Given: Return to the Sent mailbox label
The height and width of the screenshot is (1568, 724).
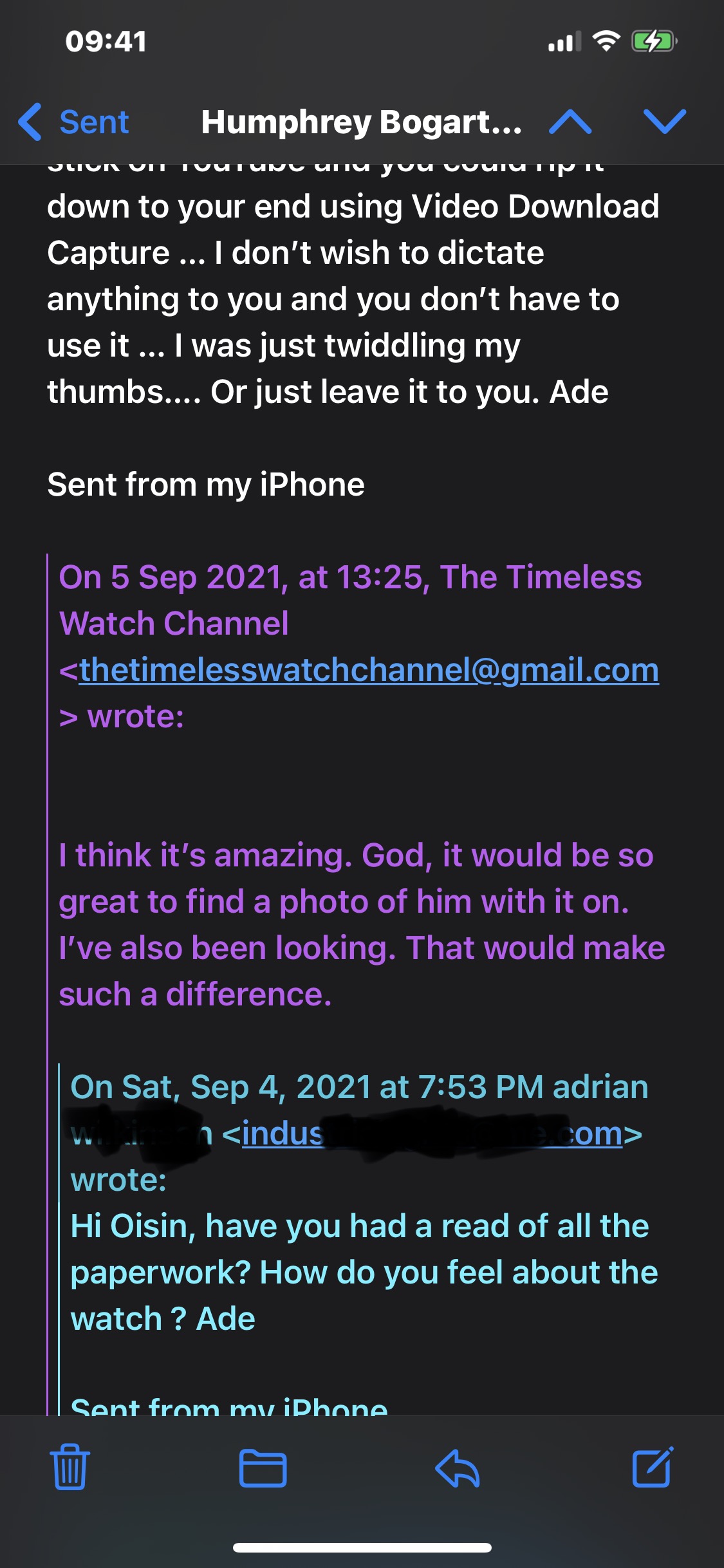Looking at the screenshot, I should click(94, 122).
